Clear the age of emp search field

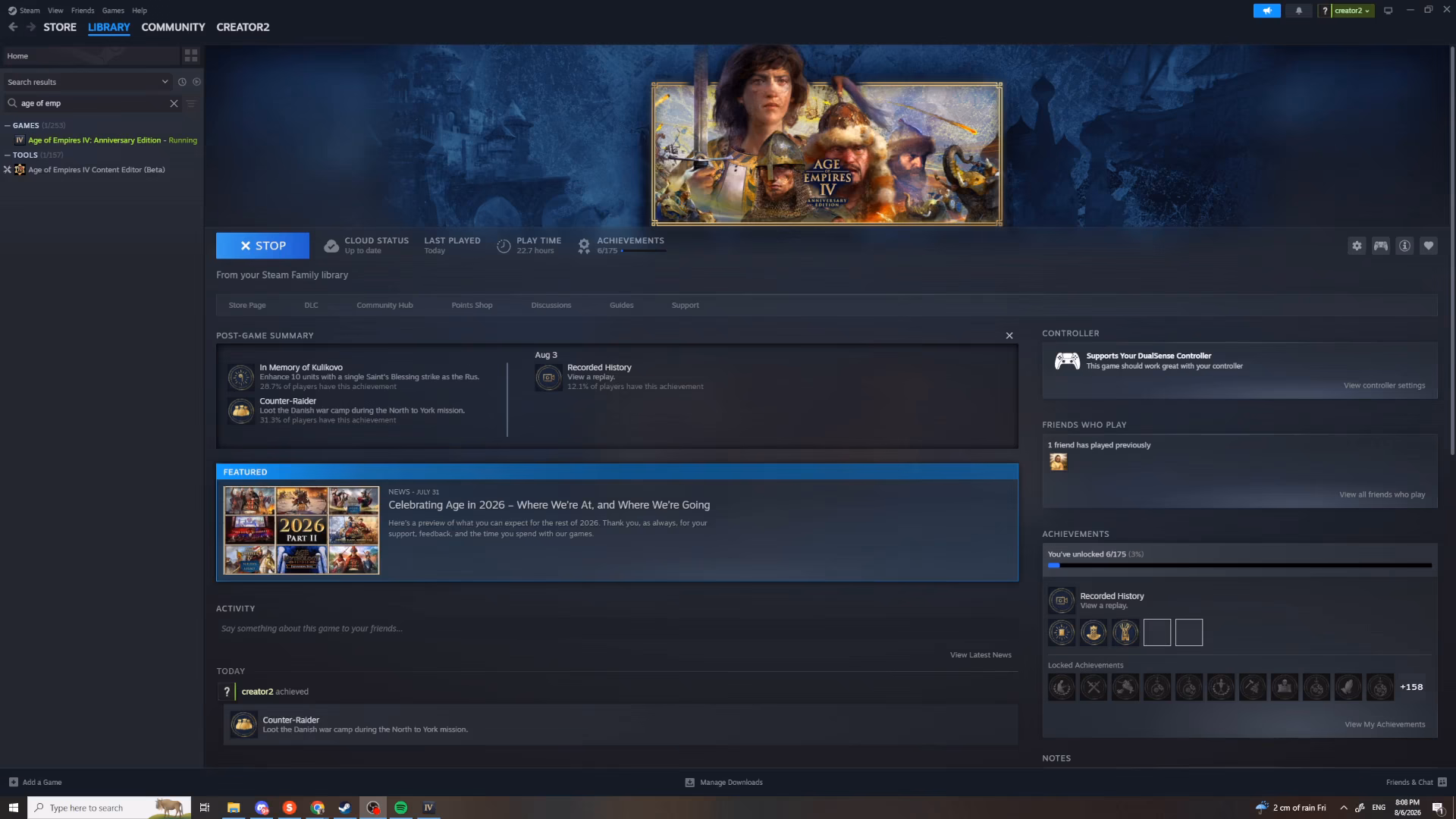pyautogui.click(x=174, y=103)
